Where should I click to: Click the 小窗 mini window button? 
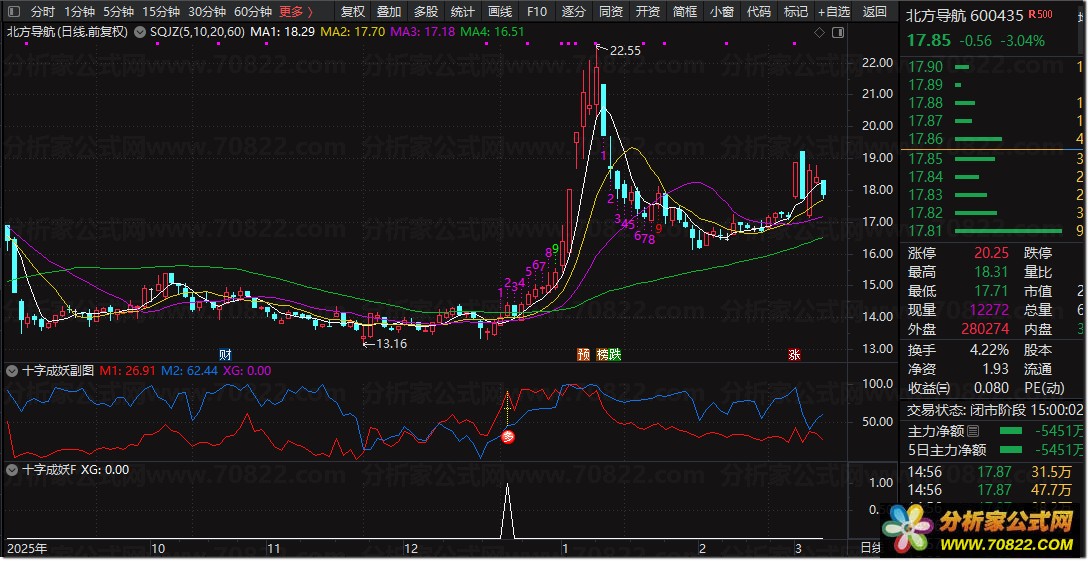pyautogui.click(x=722, y=11)
